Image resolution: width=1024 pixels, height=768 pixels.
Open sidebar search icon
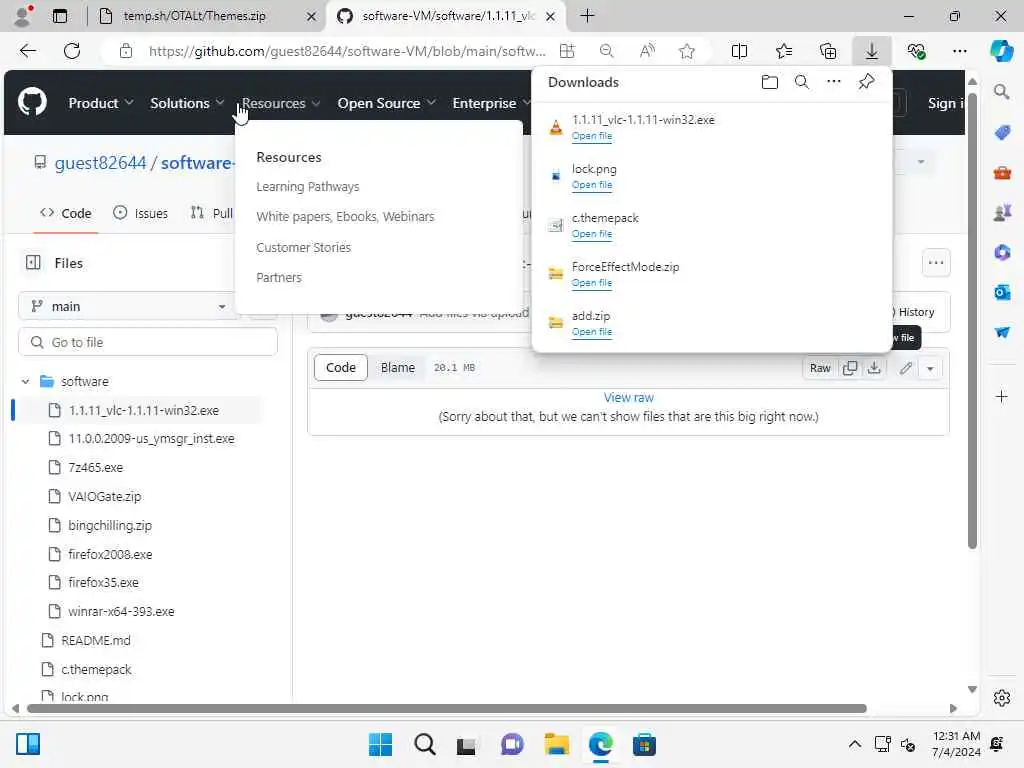[x=1002, y=92]
